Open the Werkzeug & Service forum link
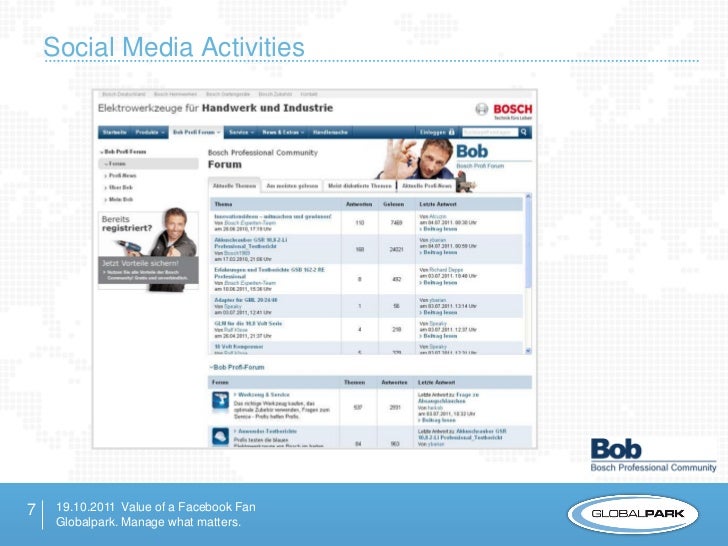This screenshot has width=728, height=546. tap(262, 395)
